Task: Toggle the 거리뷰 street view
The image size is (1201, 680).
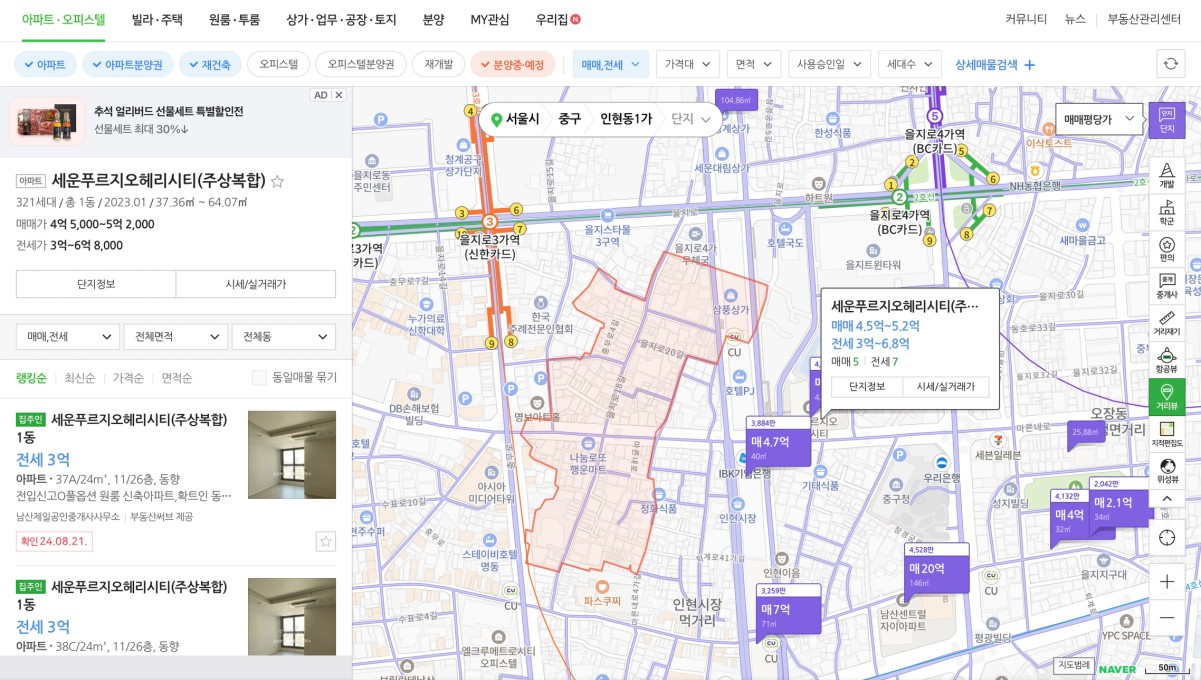Action: (1167, 397)
